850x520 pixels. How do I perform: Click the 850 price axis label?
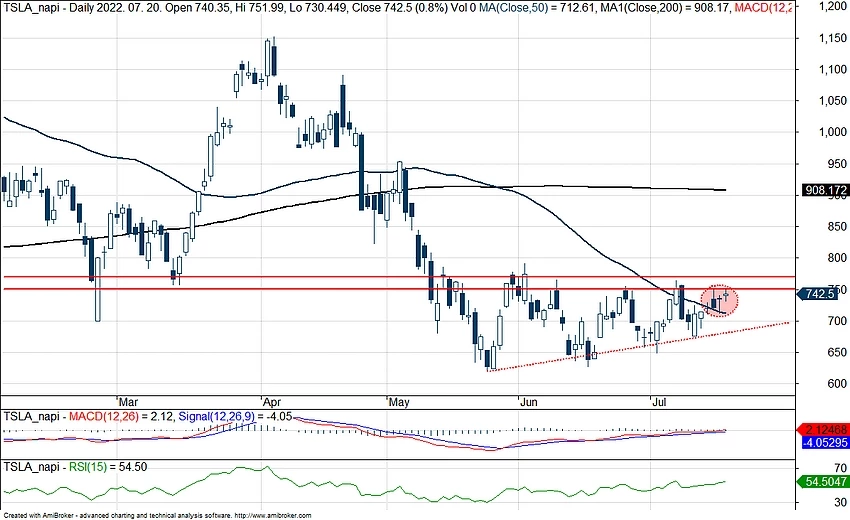point(837,227)
